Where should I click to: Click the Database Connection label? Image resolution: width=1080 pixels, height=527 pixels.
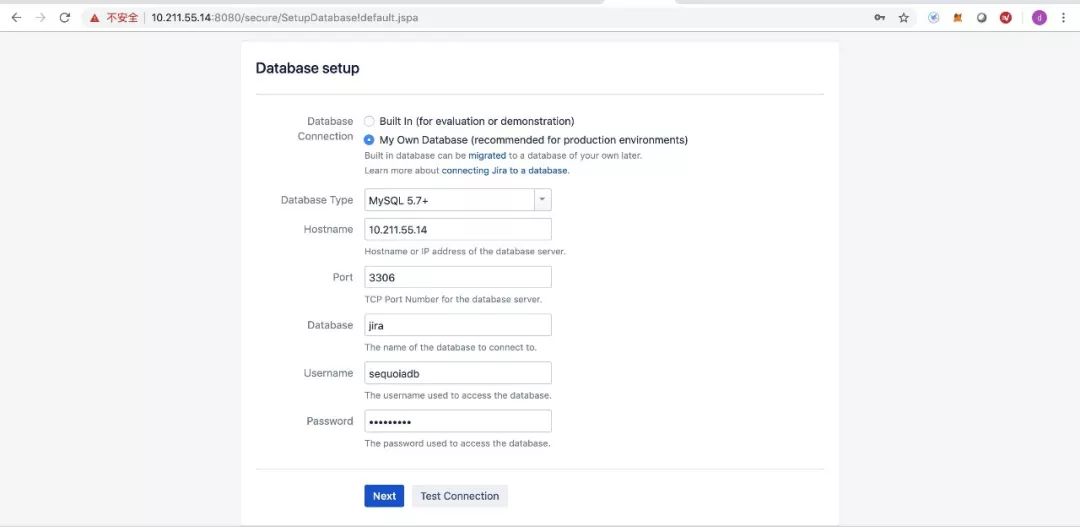coord(326,129)
